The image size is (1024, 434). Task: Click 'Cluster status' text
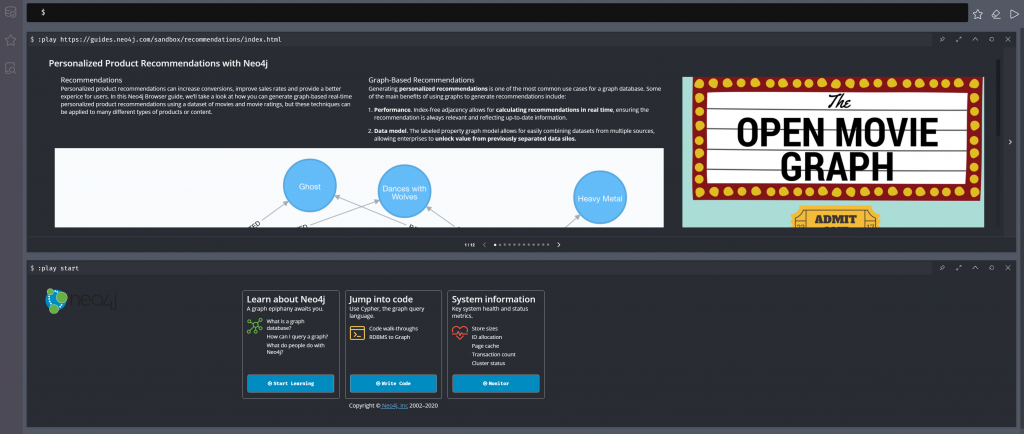[x=488, y=363]
